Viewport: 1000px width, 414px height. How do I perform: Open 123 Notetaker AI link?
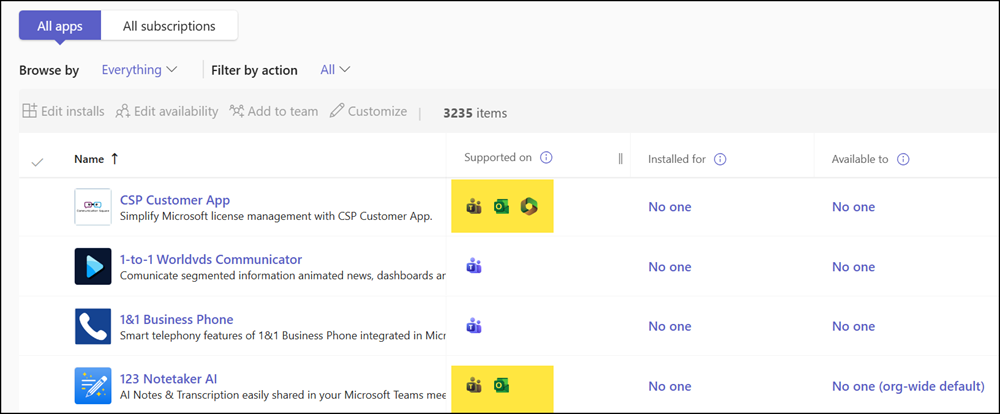point(168,379)
